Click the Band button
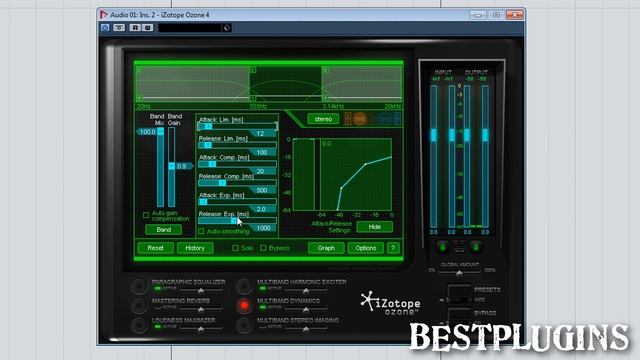The height and width of the screenshot is (360, 640). tap(164, 229)
